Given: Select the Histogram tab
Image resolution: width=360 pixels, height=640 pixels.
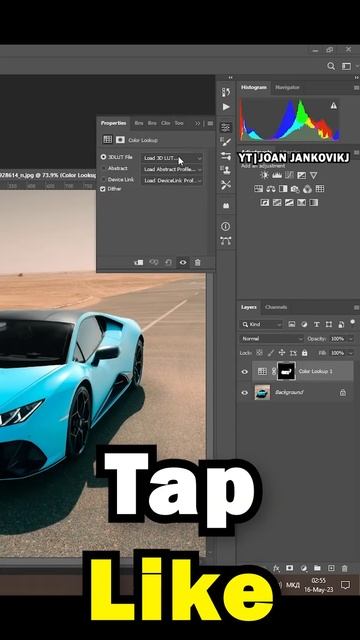Looking at the screenshot, I should (253, 87).
